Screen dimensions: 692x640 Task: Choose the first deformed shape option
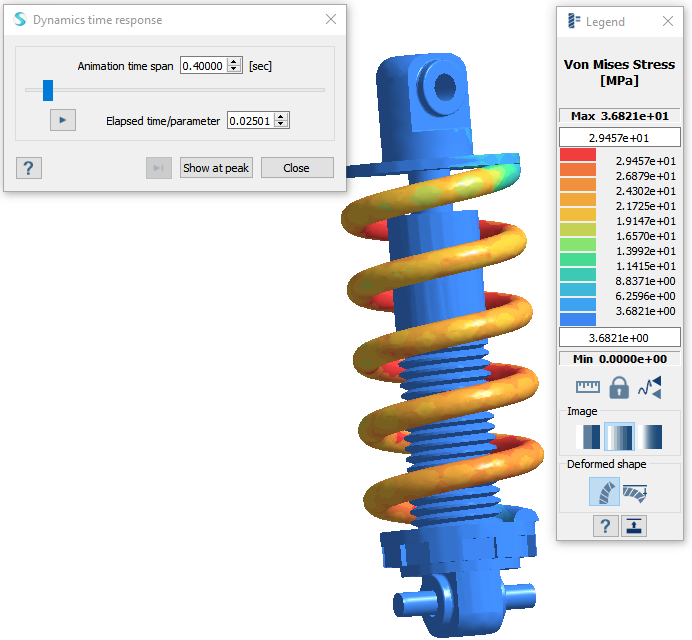[x=604, y=491]
